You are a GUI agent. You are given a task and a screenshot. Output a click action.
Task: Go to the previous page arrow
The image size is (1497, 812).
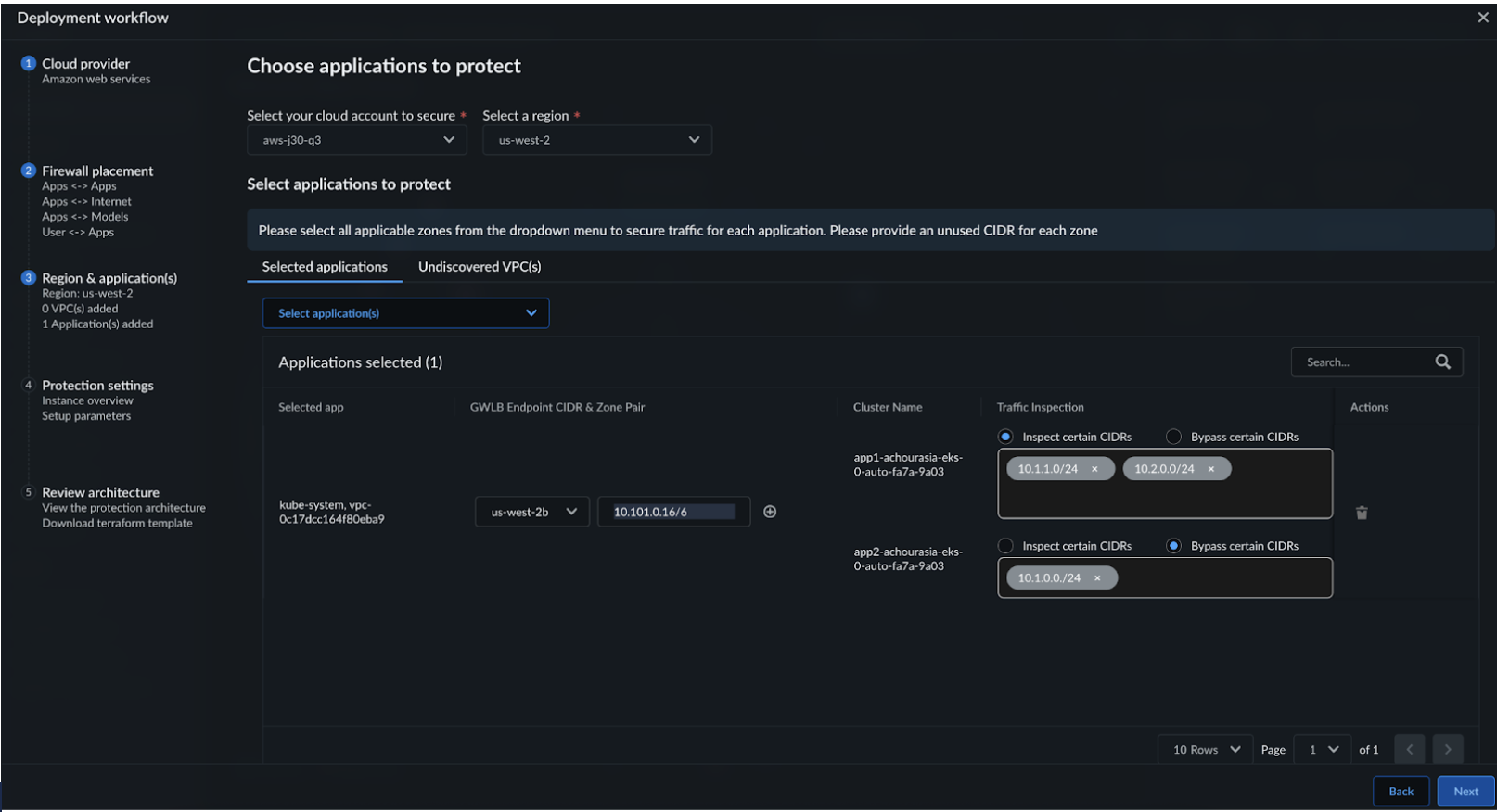point(1409,749)
